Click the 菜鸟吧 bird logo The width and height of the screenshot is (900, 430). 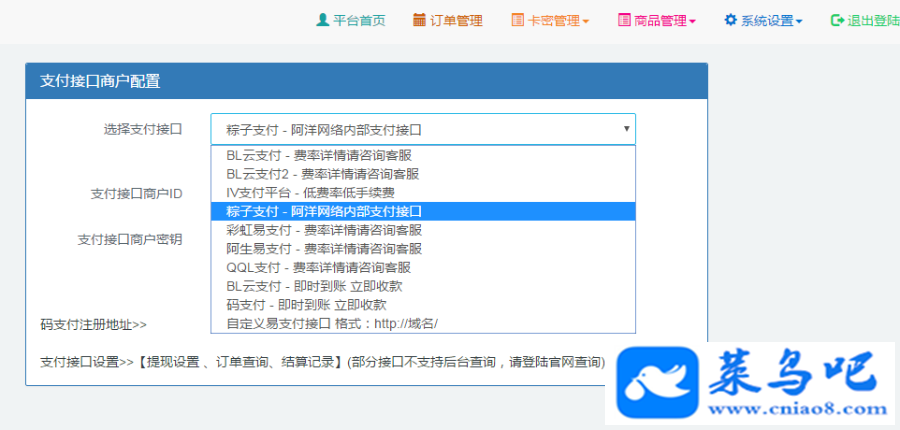pyautogui.click(x=657, y=382)
